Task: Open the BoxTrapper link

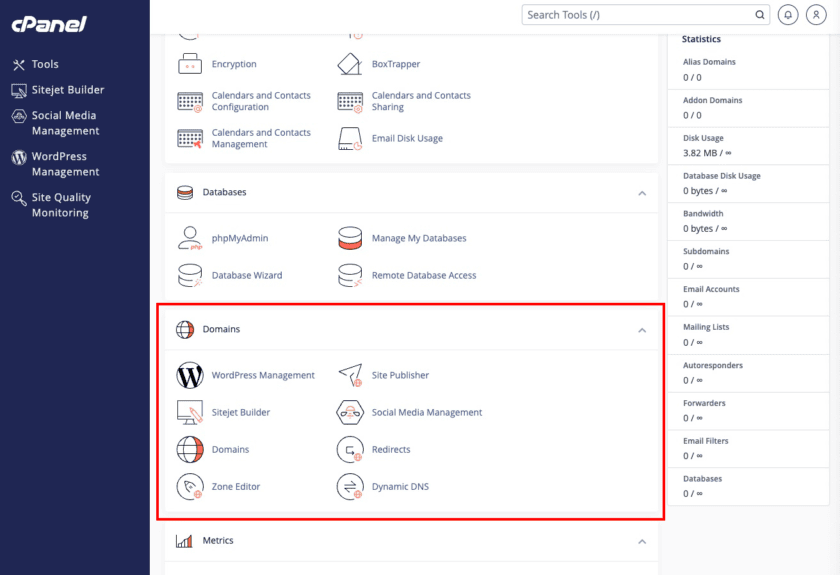Action: pos(396,64)
